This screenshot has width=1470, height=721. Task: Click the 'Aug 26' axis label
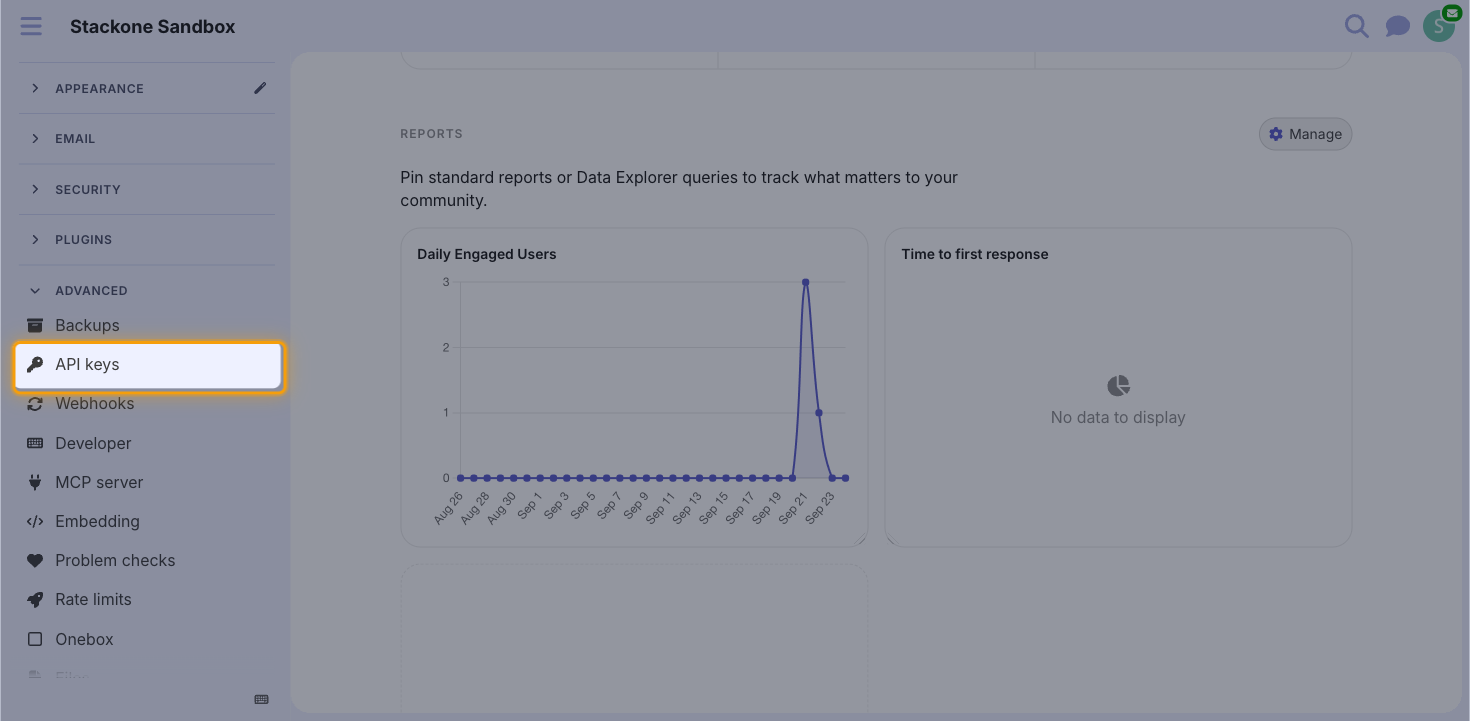[x=448, y=508]
